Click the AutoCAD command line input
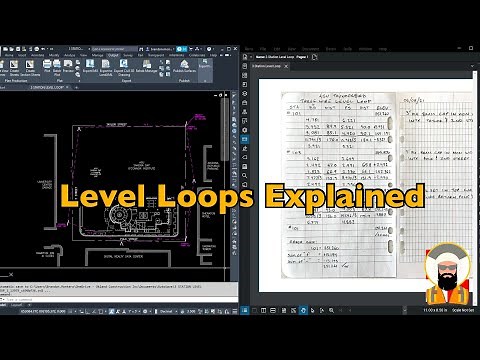480x360 pixels. point(120,299)
